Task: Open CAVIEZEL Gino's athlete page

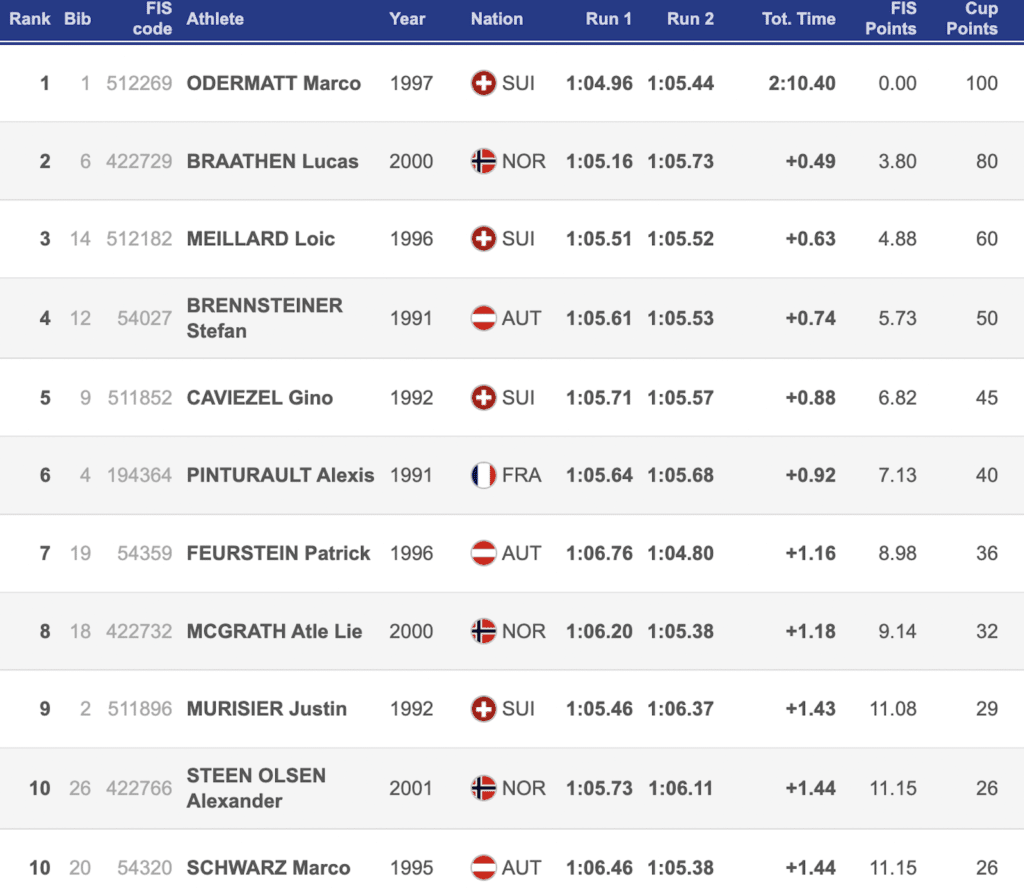Action: (x=259, y=397)
